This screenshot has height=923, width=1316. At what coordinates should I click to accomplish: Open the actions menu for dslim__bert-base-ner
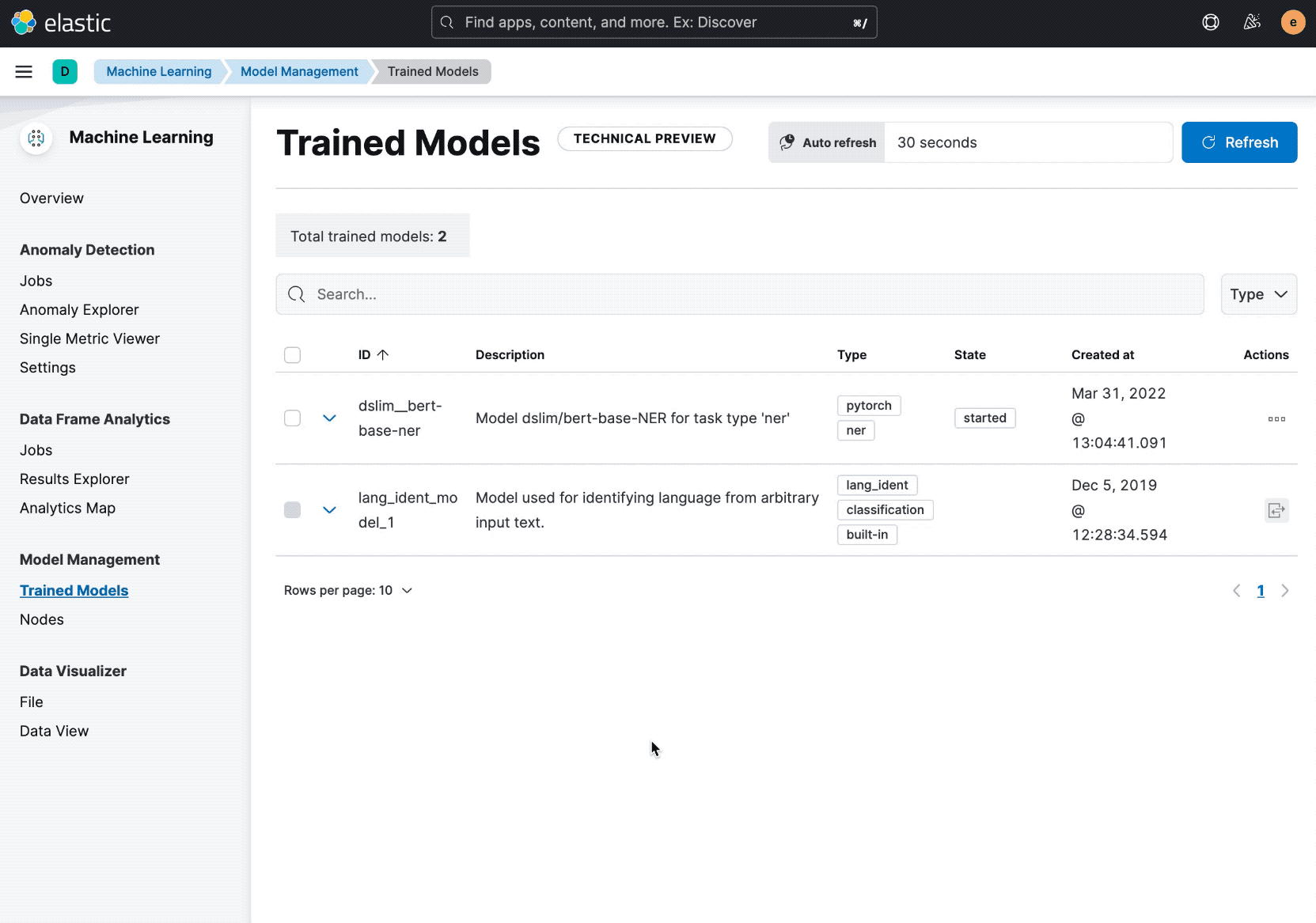(1276, 418)
